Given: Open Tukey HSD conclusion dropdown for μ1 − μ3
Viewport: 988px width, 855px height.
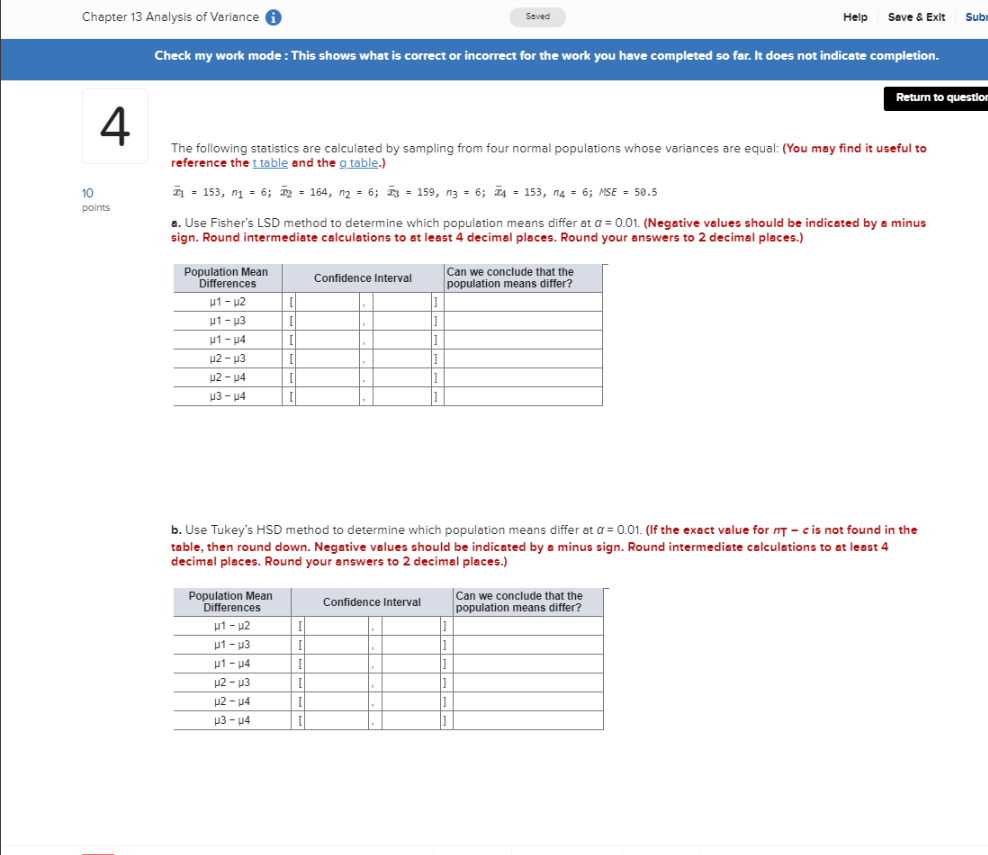Looking at the screenshot, I should (528, 645).
